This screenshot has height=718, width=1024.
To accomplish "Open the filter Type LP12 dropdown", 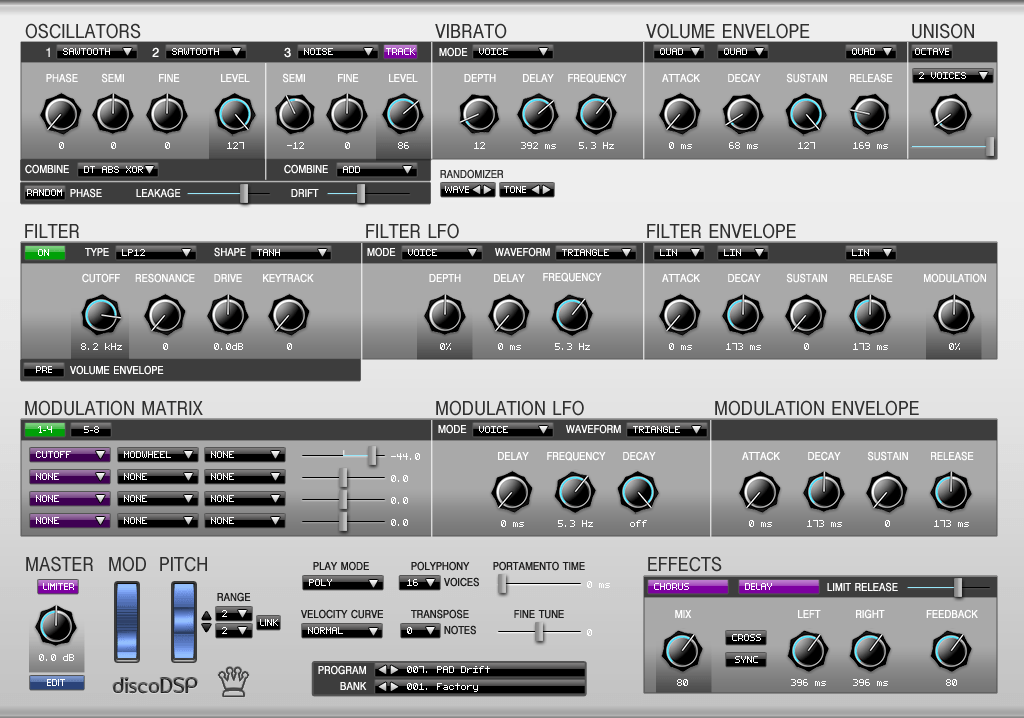I will (153, 253).
